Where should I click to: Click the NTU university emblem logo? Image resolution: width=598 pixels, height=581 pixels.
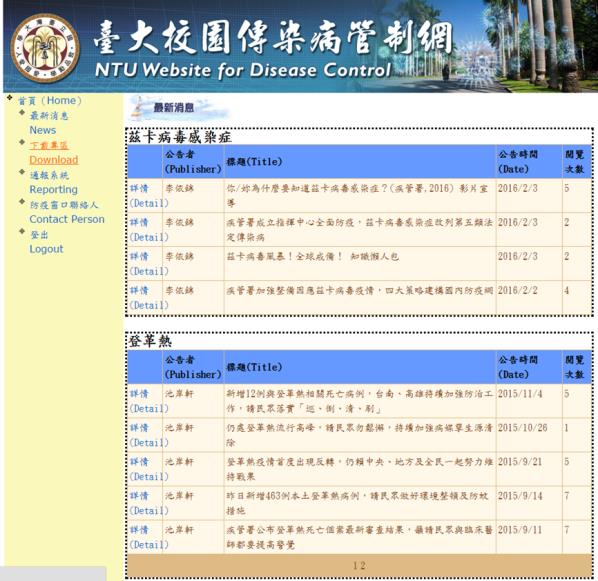[x=45, y=48]
